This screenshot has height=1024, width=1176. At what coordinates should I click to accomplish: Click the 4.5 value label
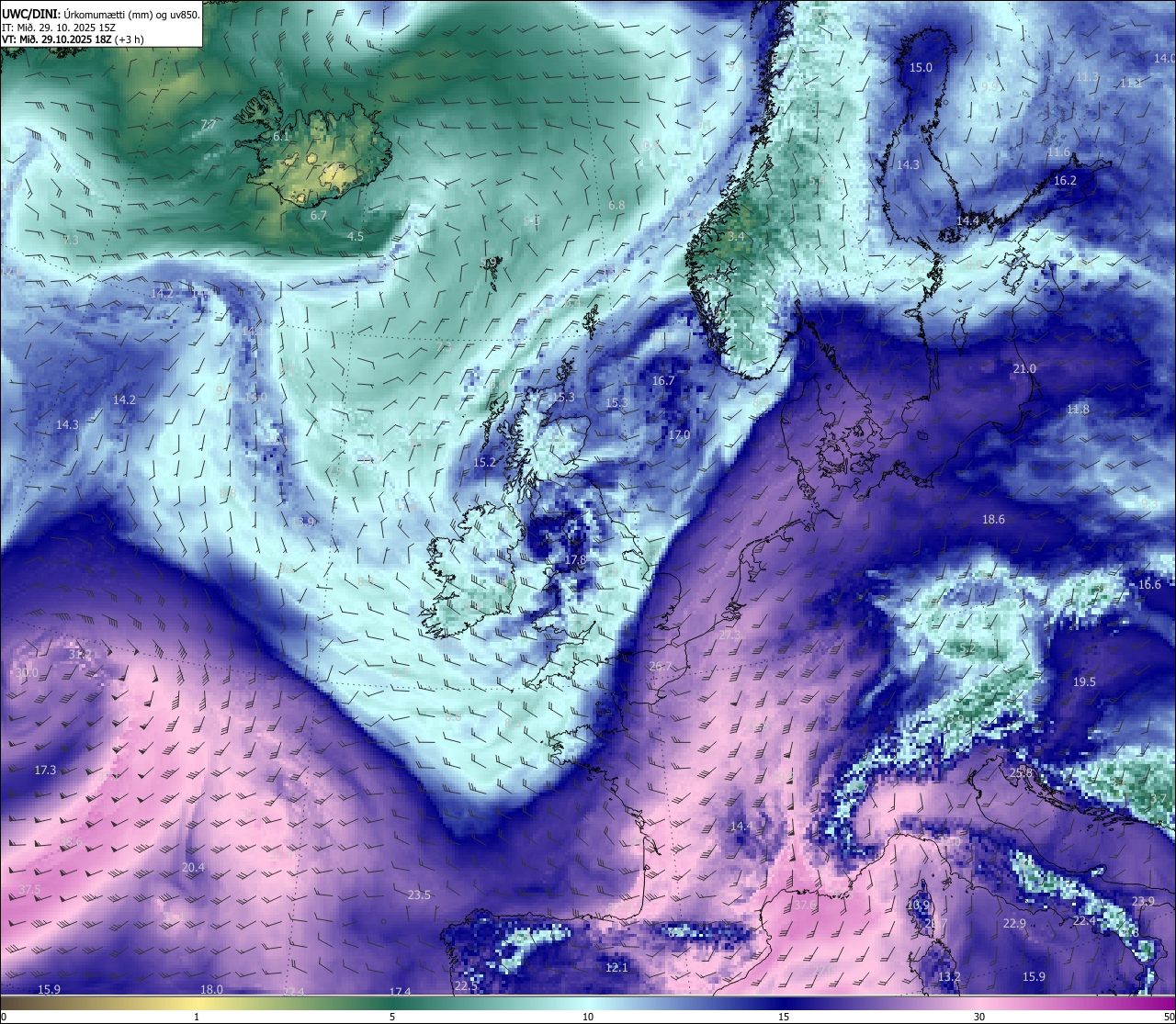coord(355,236)
